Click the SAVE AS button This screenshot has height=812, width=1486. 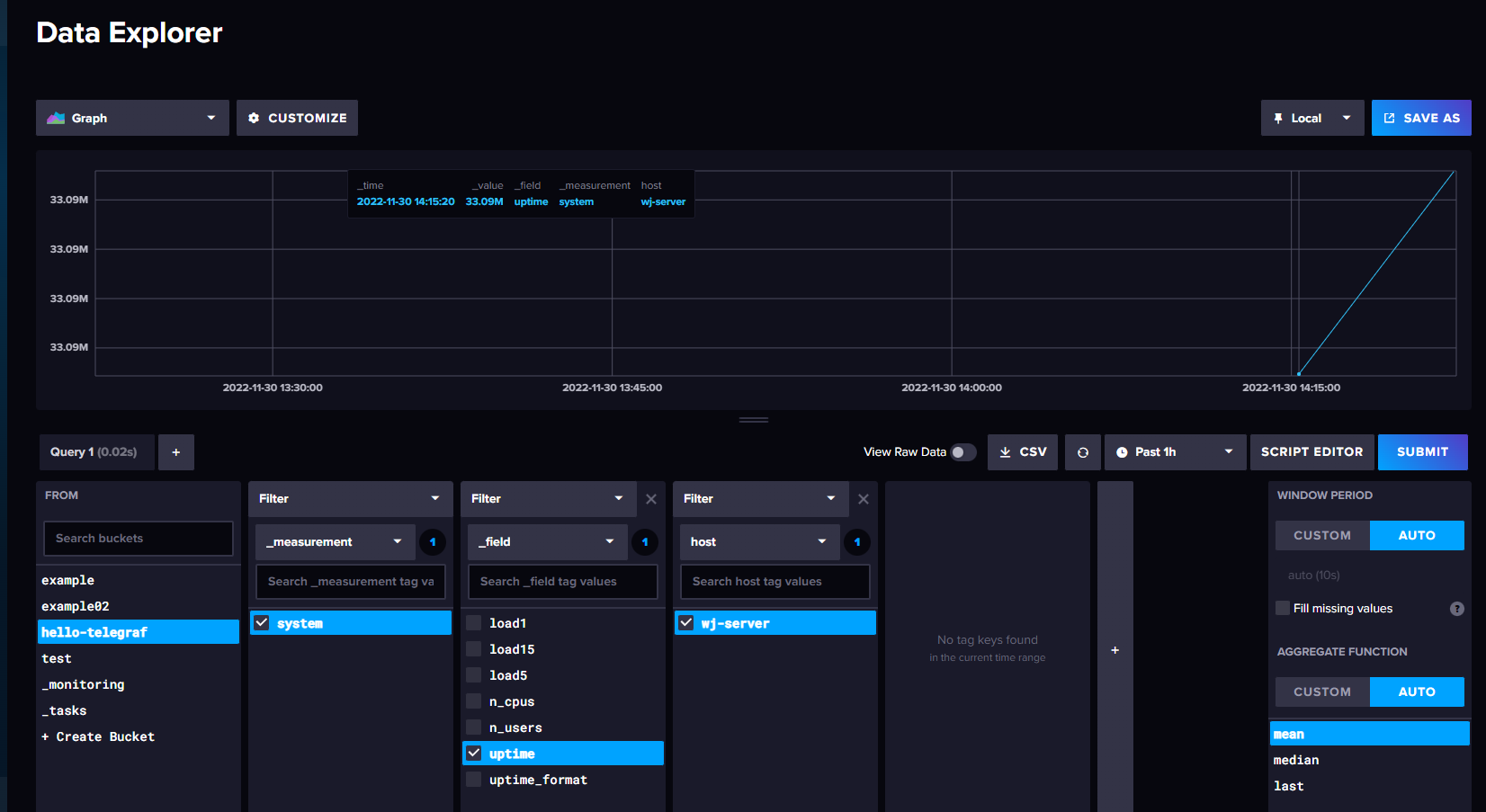pos(1421,118)
